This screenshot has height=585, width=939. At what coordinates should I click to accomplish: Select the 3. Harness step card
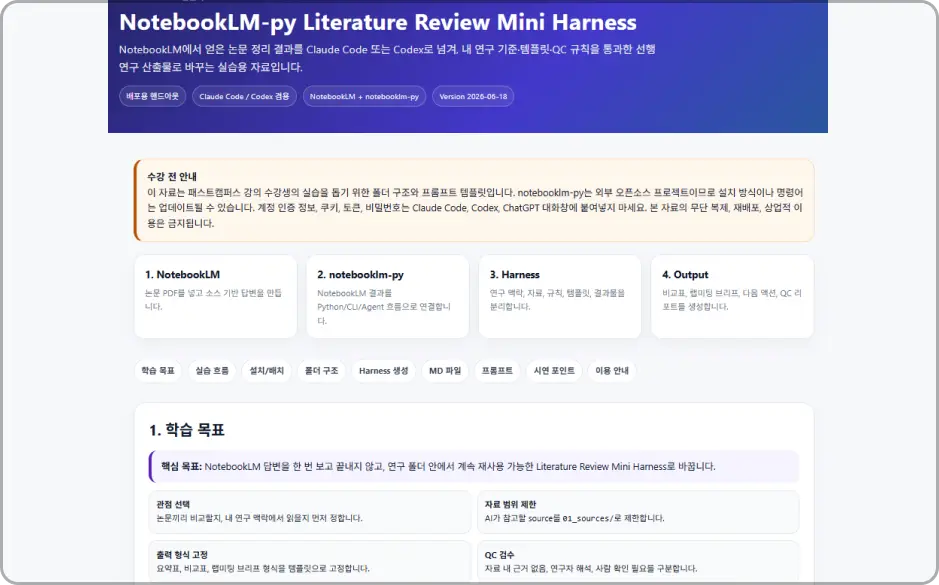(x=560, y=296)
